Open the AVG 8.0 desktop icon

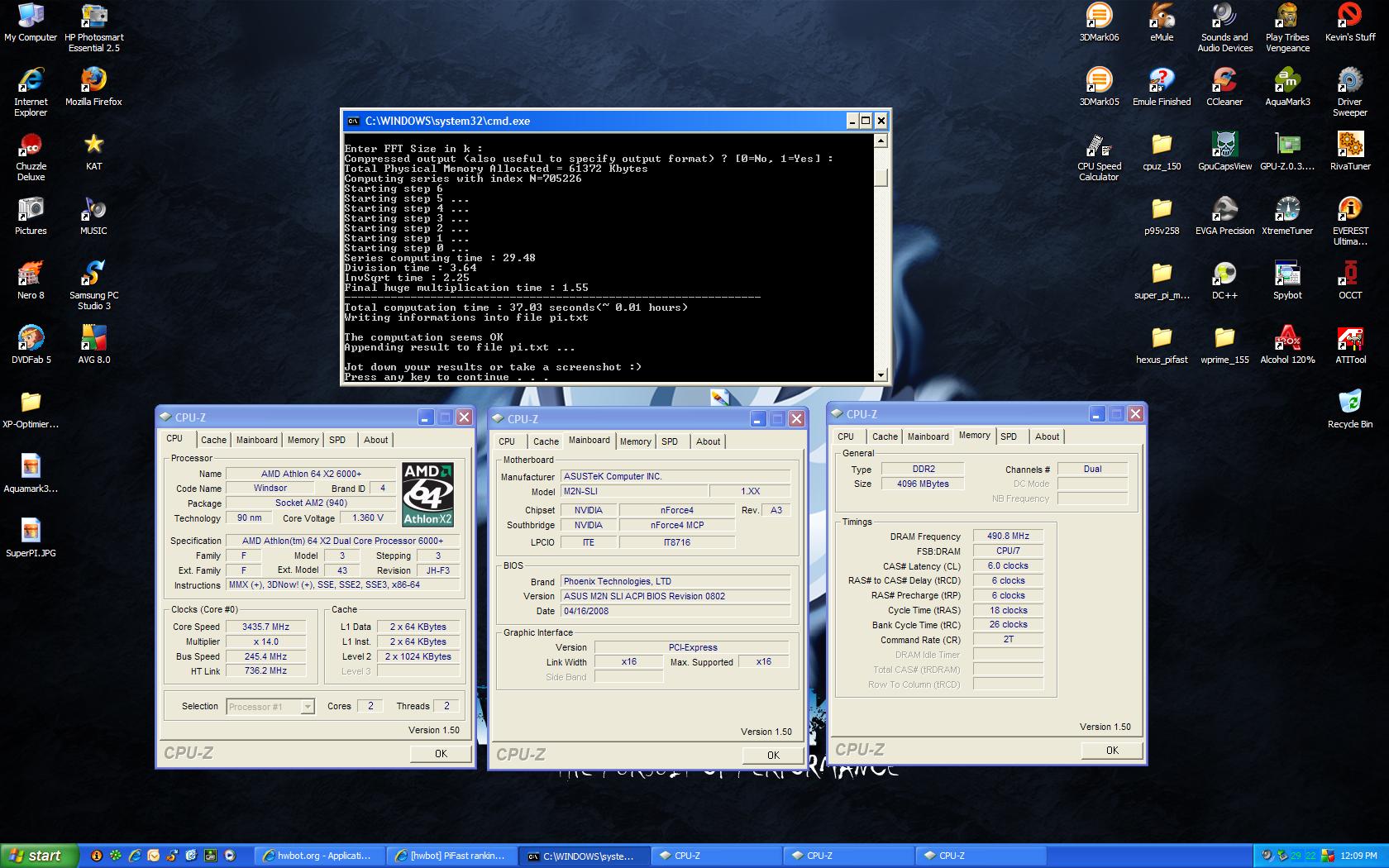point(93,345)
